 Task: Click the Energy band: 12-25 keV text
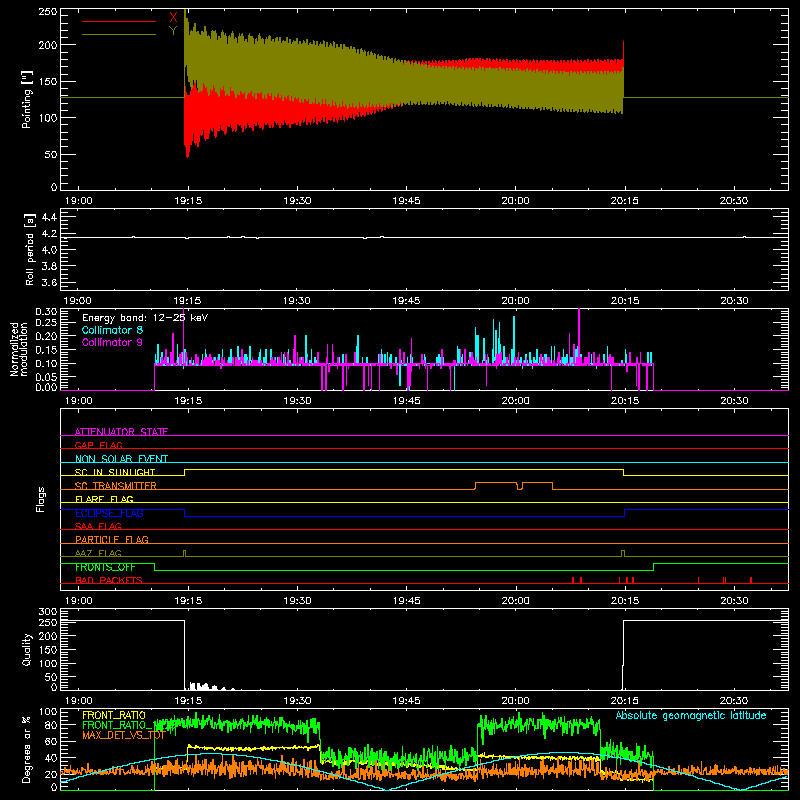[145, 317]
